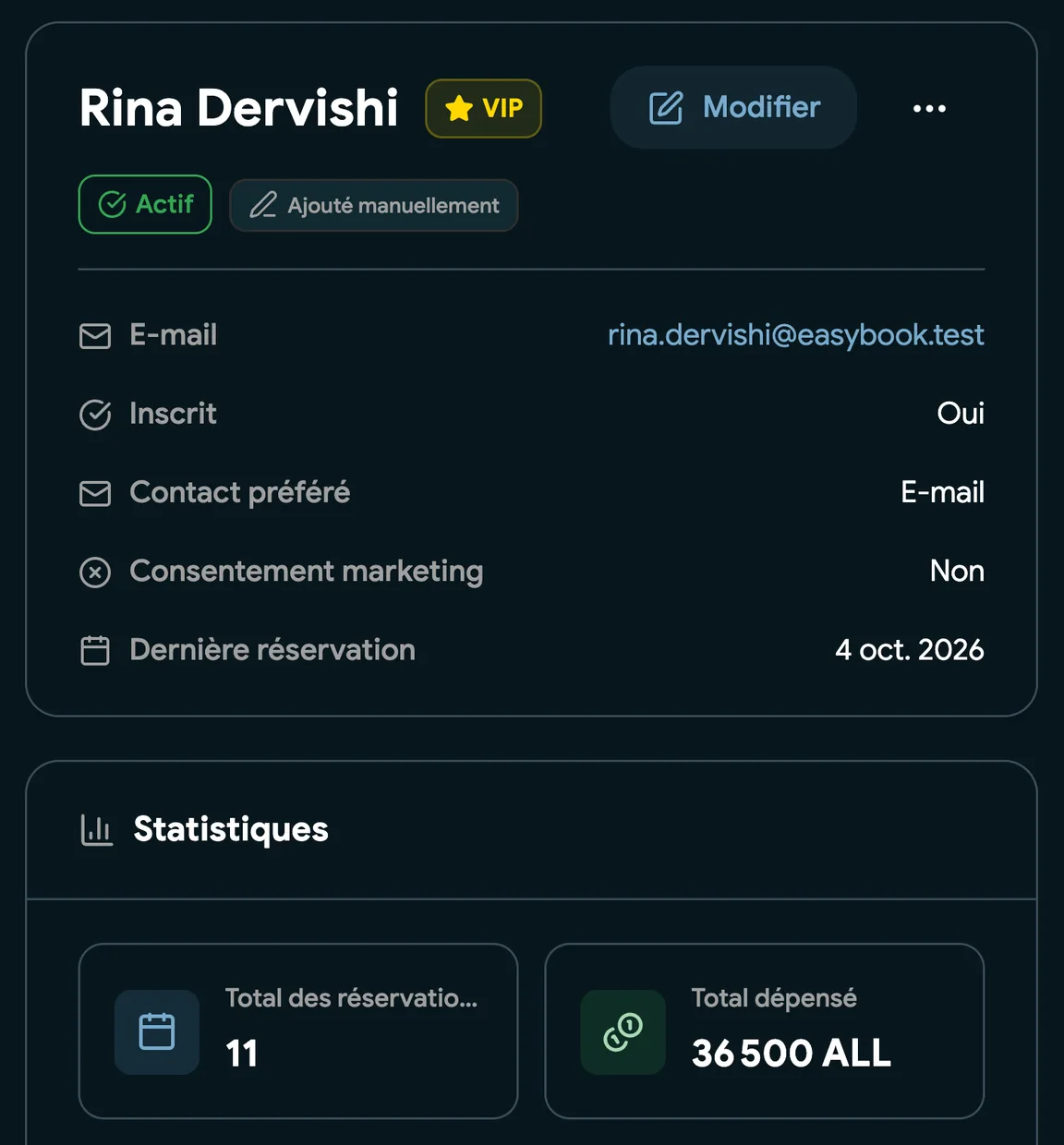Screen dimensions: 1064x1145
Task: Open the rina.dervishi@easybook.test email link
Action: 795,334
